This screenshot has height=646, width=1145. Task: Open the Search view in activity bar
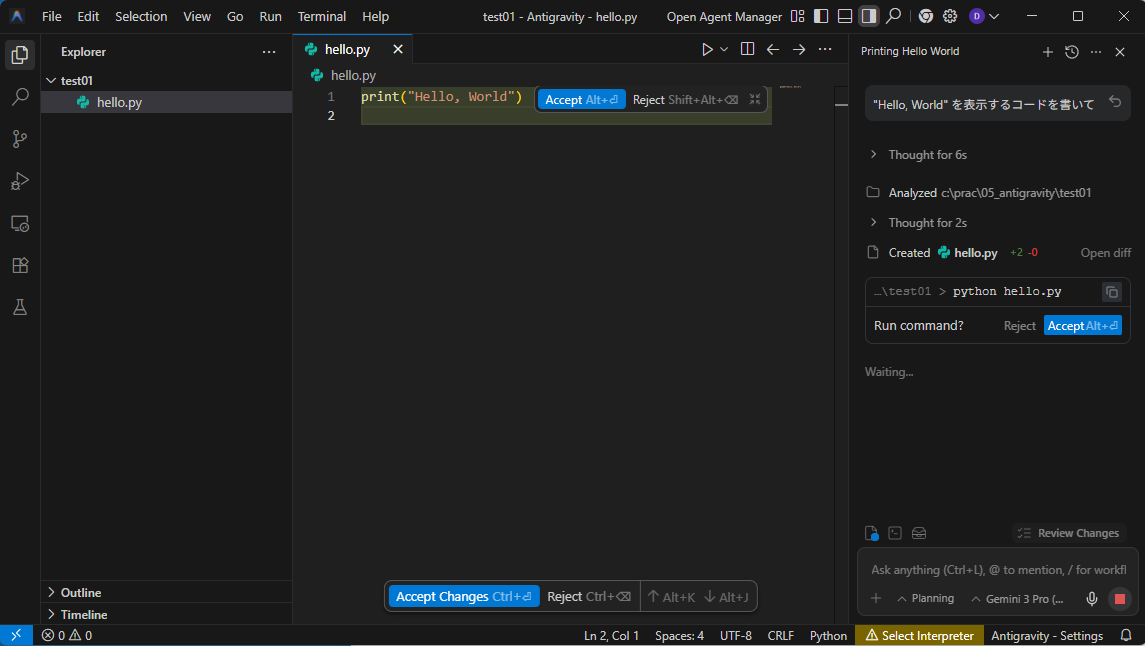pyautogui.click(x=20, y=96)
